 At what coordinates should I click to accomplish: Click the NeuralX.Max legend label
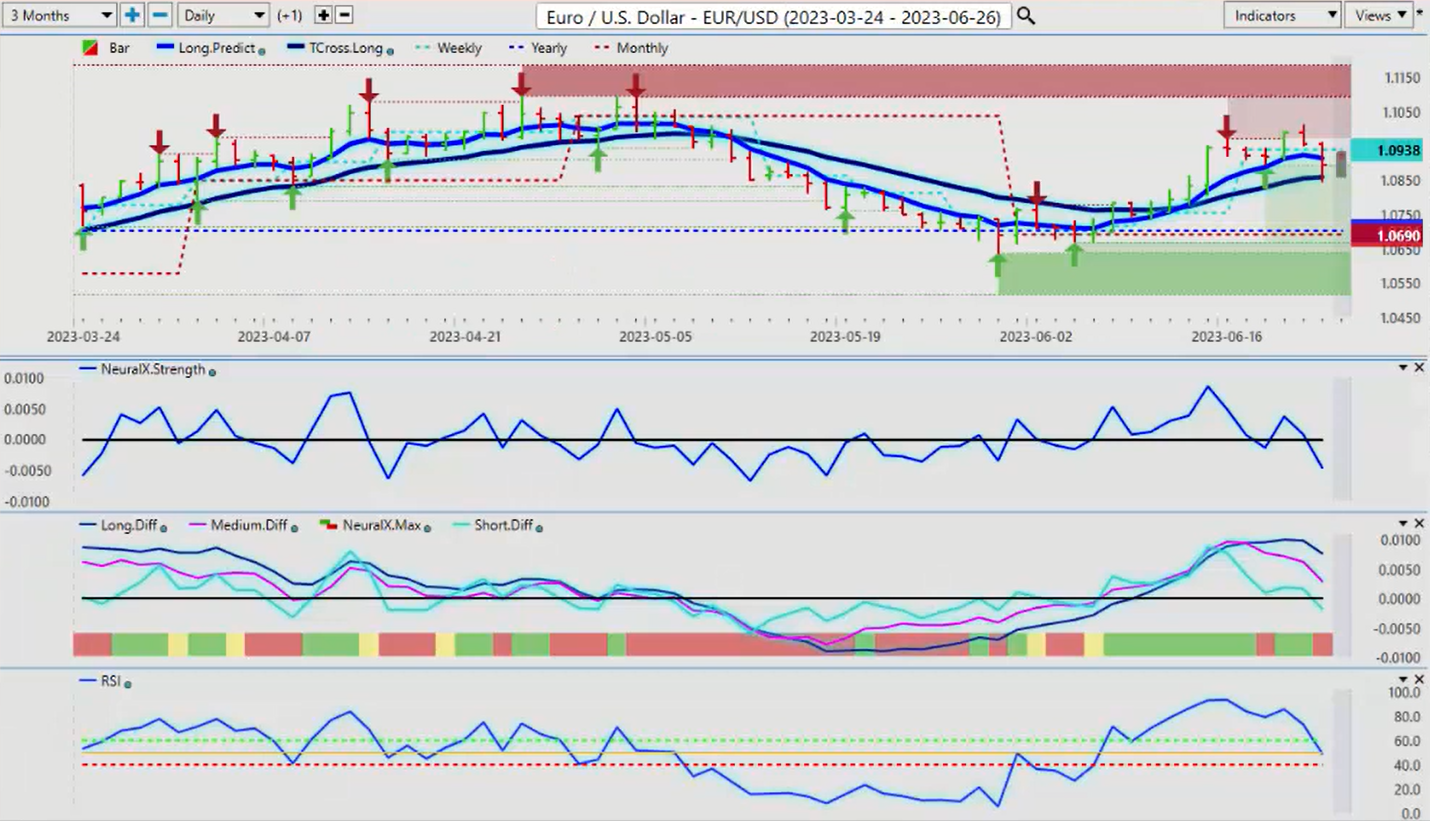tap(380, 525)
